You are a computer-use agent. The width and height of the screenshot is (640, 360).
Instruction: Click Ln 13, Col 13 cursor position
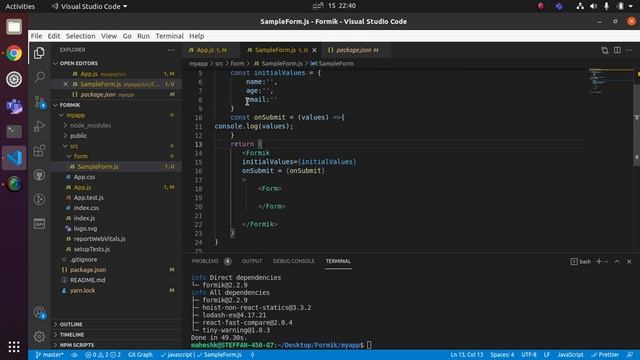click(x=467, y=355)
